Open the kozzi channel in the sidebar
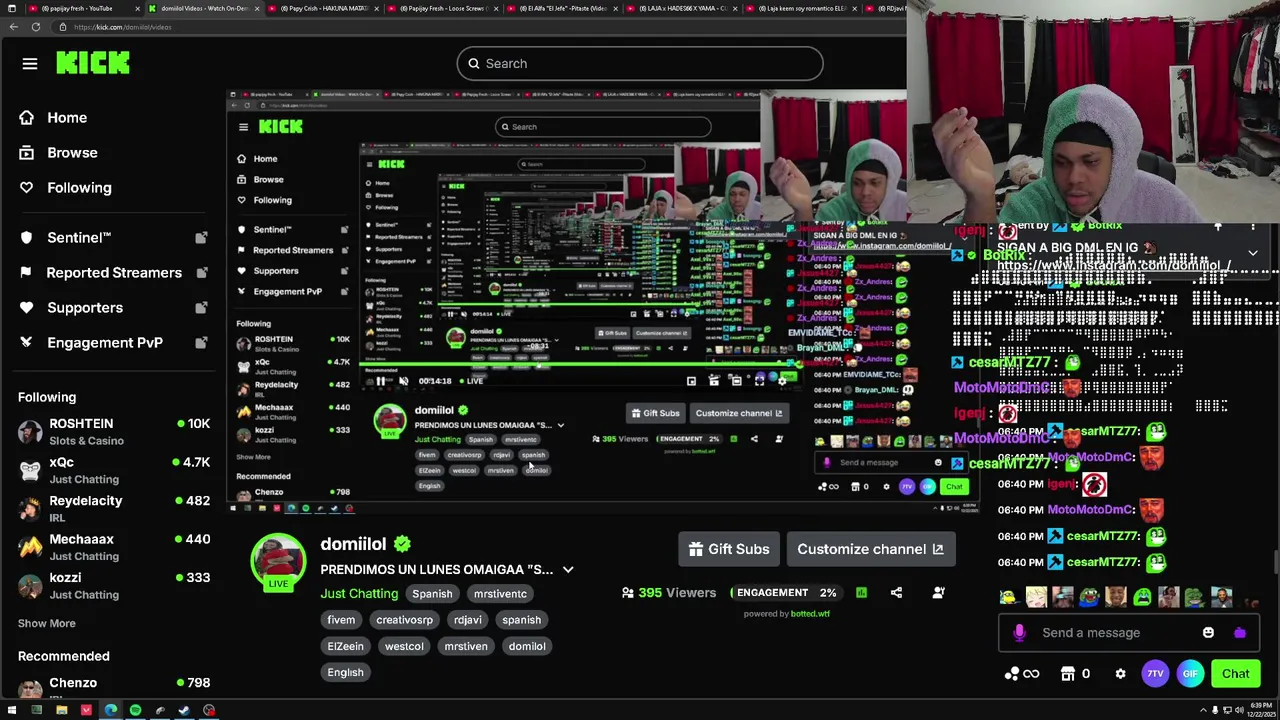The width and height of the screenshot is (1280, 720). (x=114, y=585)
